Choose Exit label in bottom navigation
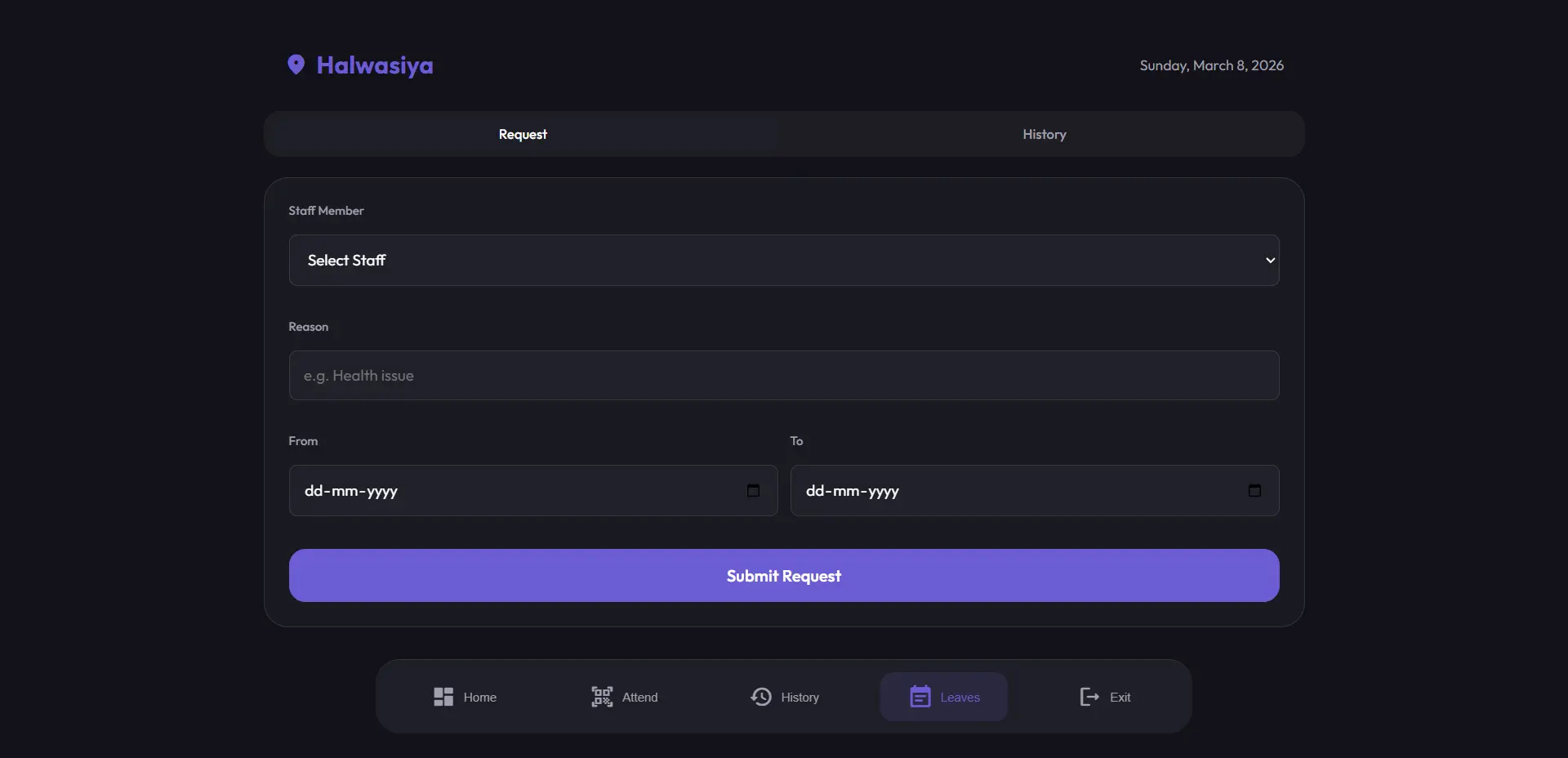 coord(1120,698)
